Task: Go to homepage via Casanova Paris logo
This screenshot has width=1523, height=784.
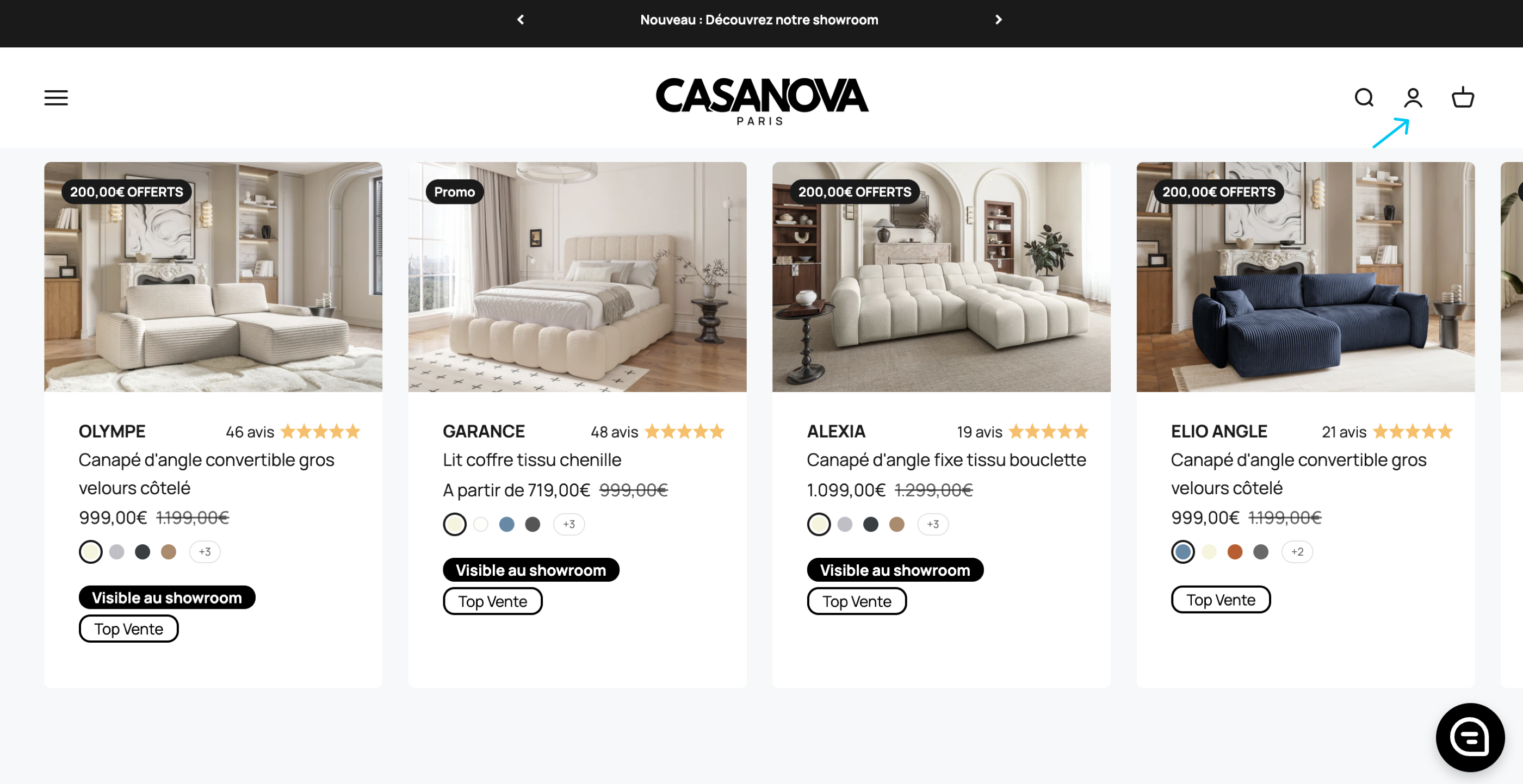Action: [x=761, y=101]
